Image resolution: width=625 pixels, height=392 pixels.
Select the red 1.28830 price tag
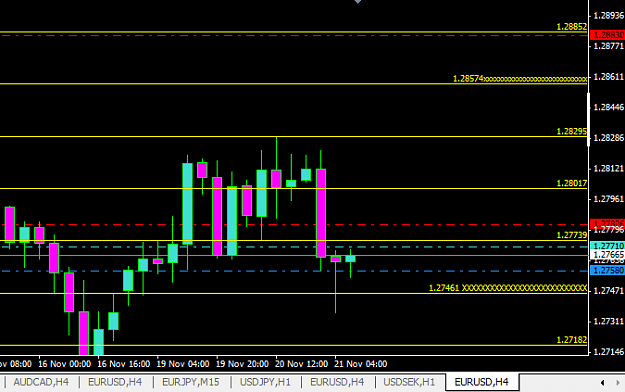point(607,35)
